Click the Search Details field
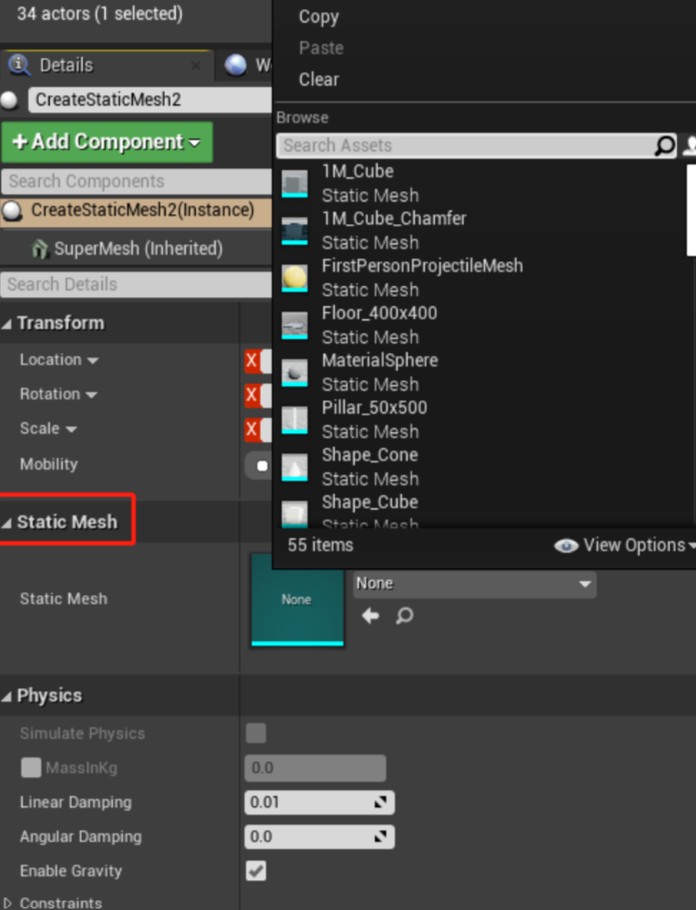 click(136, 284)
